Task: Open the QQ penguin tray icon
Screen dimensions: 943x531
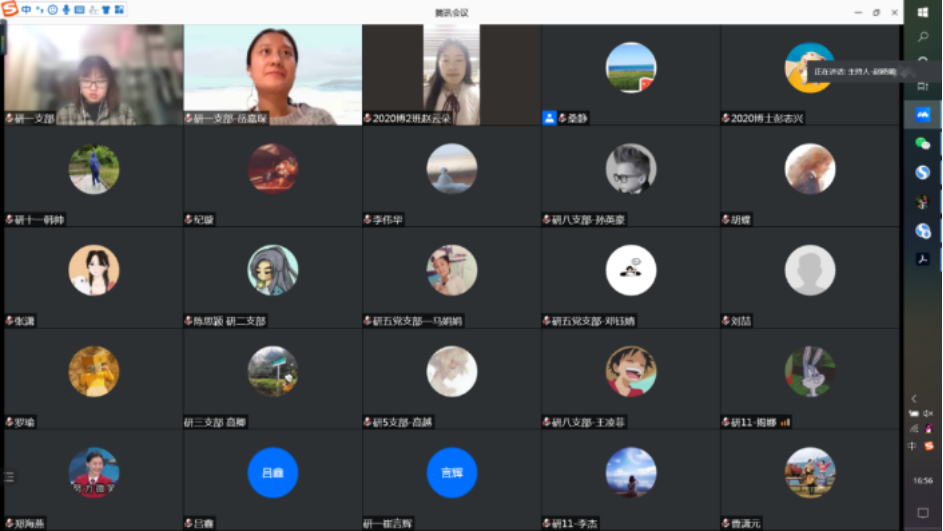Action: [x=929, y=429]
